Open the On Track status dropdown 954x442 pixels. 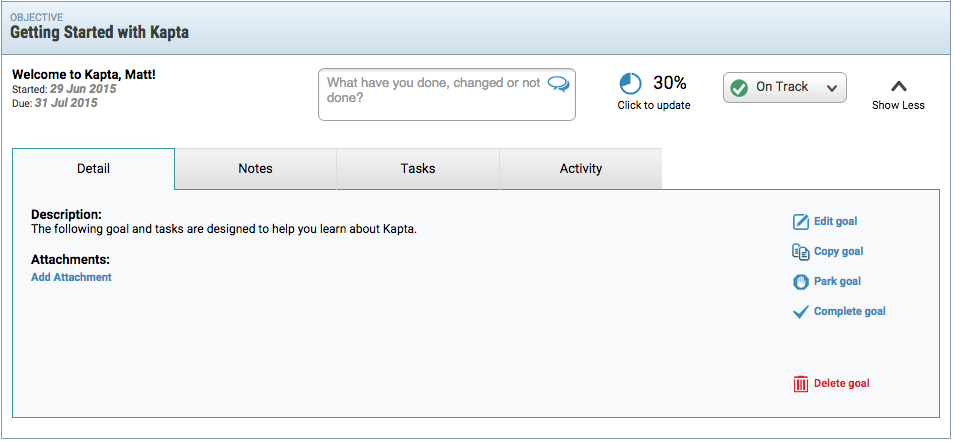(784, 88)
